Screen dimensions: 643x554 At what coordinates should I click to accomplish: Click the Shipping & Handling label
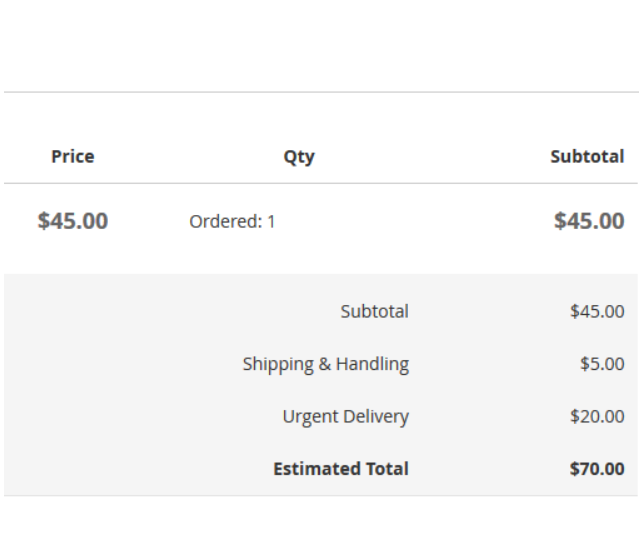[x=326, y=364]
